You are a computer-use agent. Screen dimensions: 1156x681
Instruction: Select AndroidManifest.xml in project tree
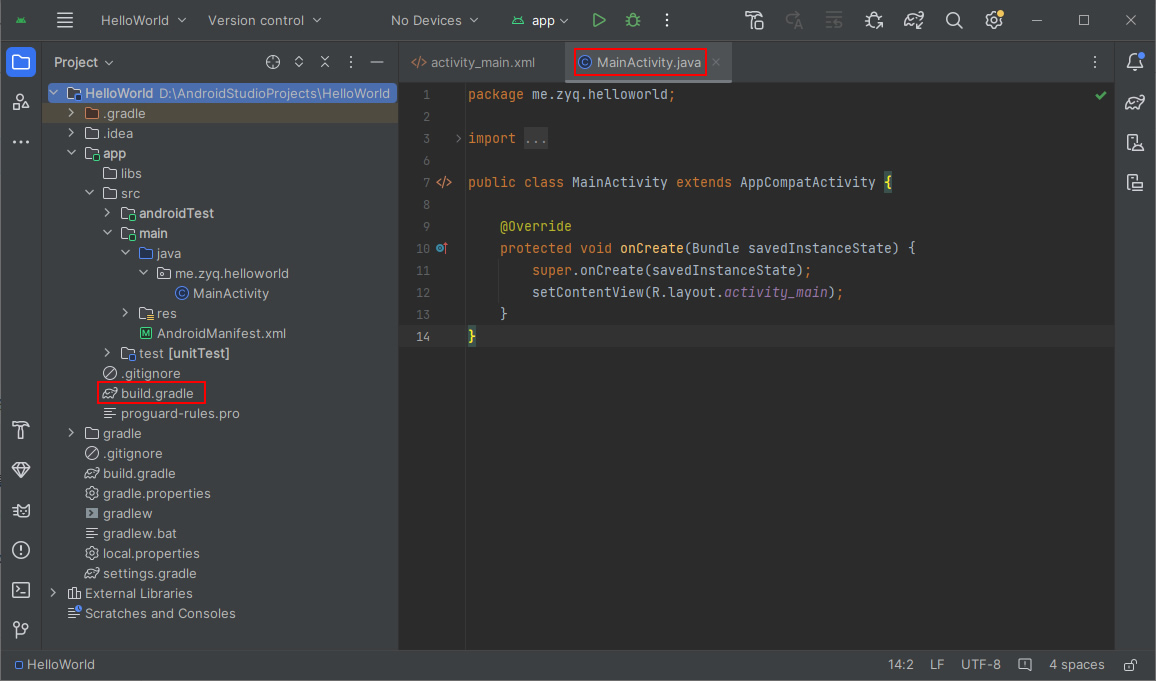pos(221,333)
